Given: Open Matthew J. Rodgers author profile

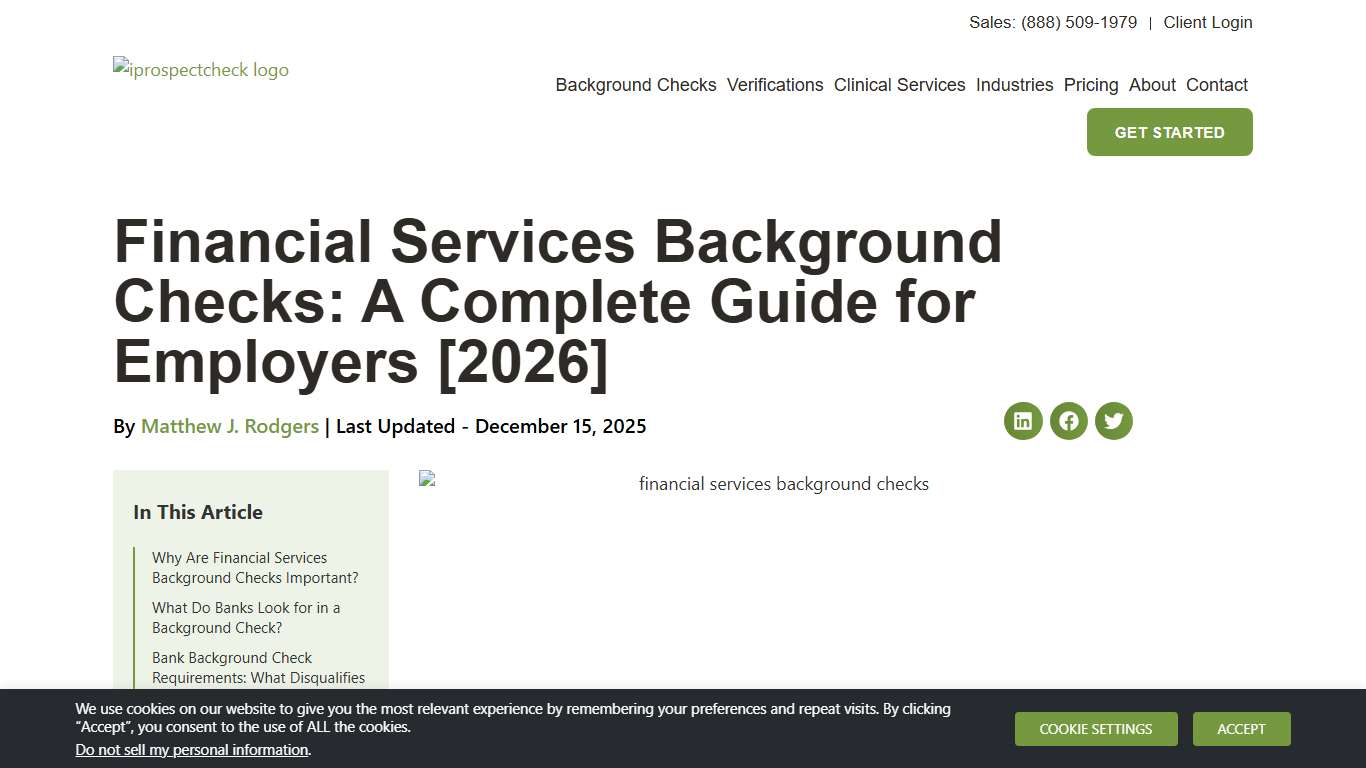Looking at the screenshot, I should point(229,426).
